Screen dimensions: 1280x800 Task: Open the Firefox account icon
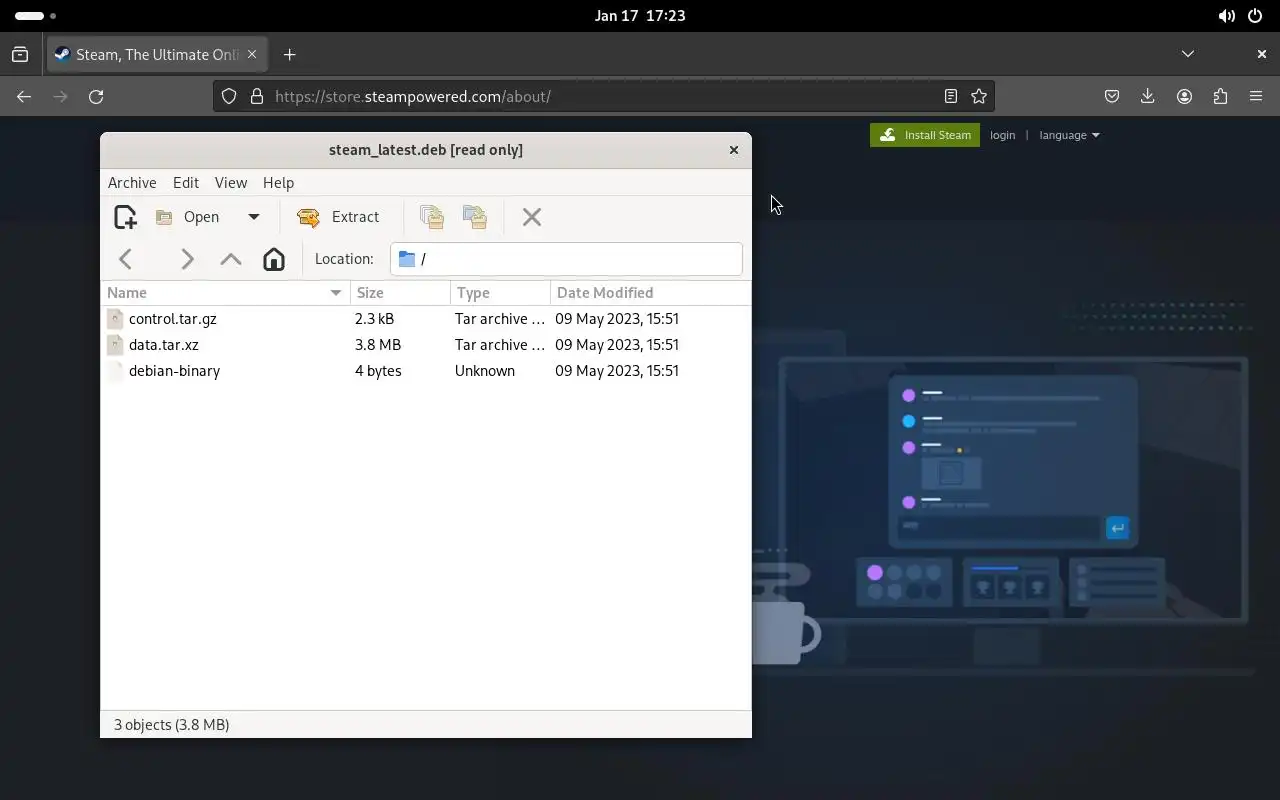1184,96
